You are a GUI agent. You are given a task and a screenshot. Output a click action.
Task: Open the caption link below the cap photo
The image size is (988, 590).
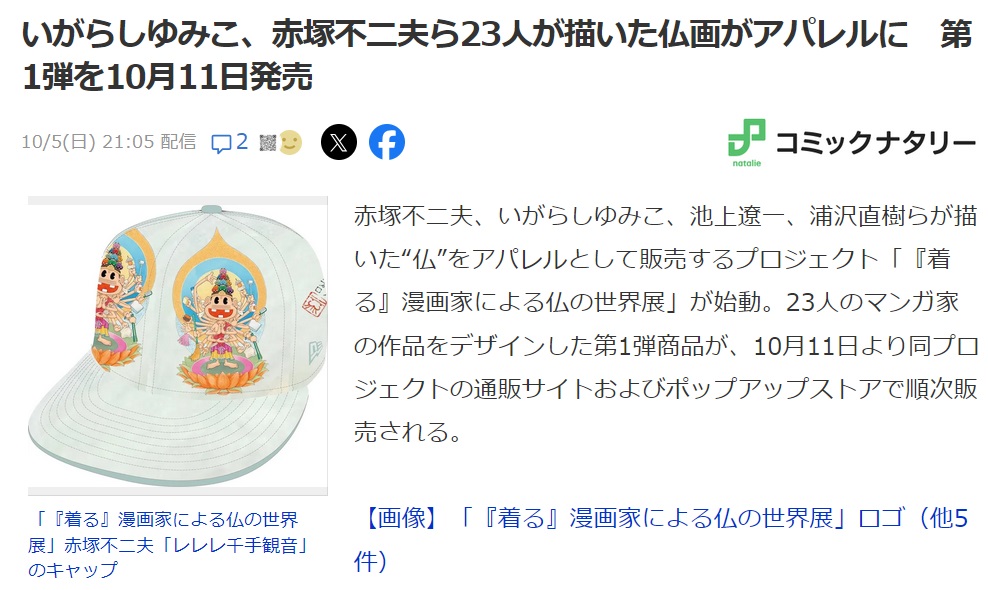169,544
